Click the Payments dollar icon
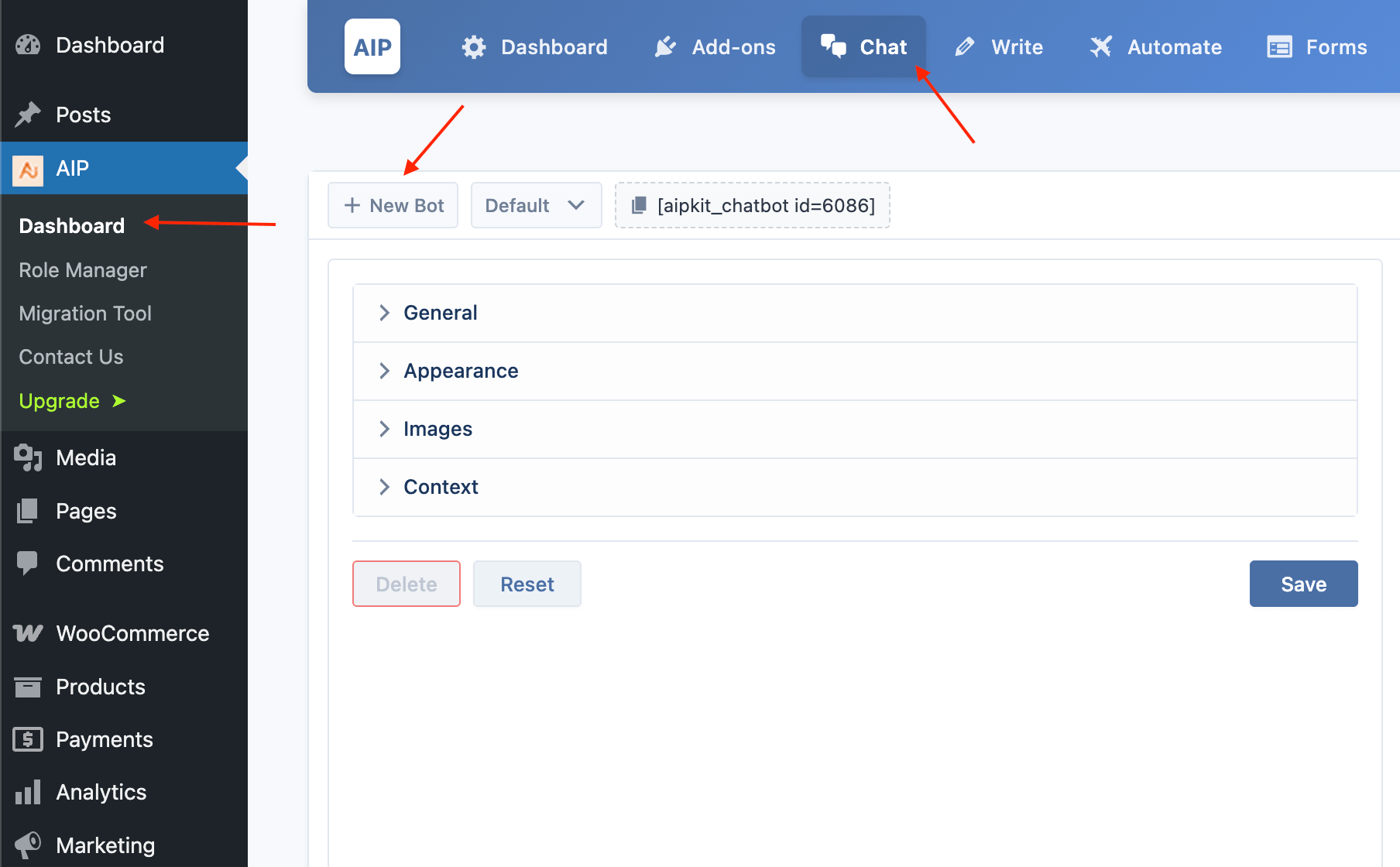The image size is (1400, 867). pyautogui.click(x=28, y=739)
